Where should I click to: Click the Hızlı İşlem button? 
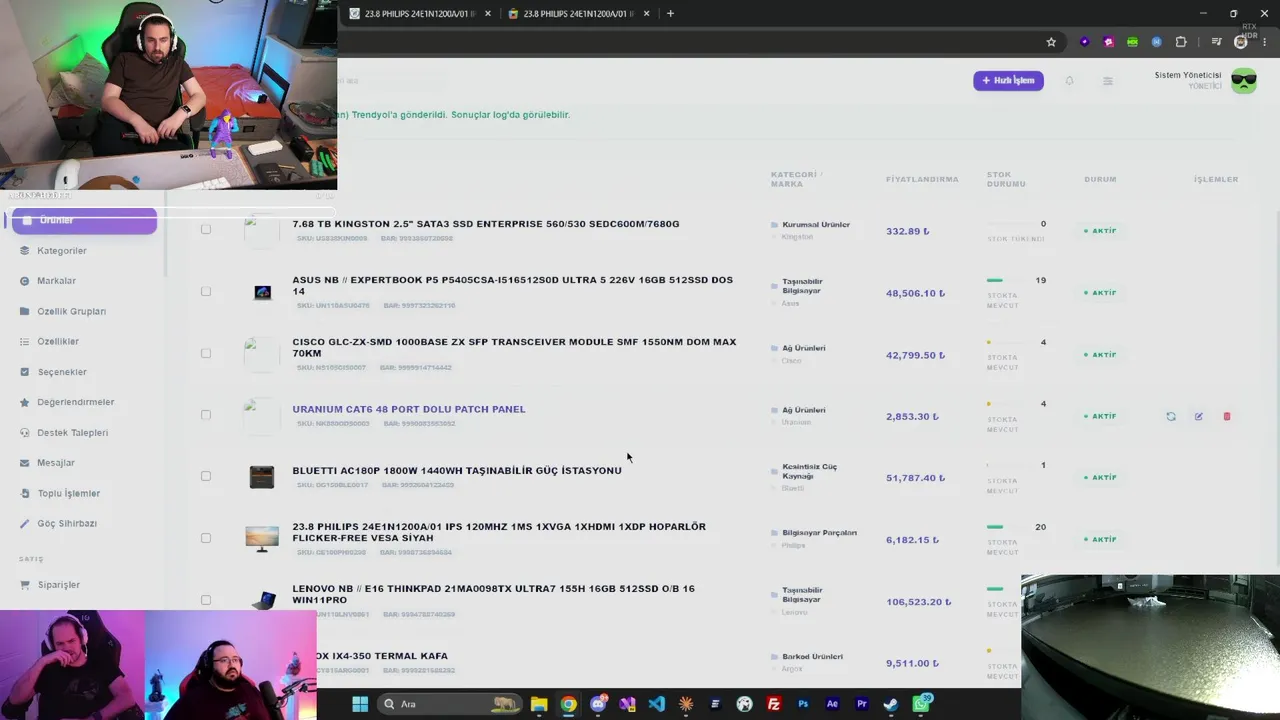pyautogui.click(x=1008, y=81)
